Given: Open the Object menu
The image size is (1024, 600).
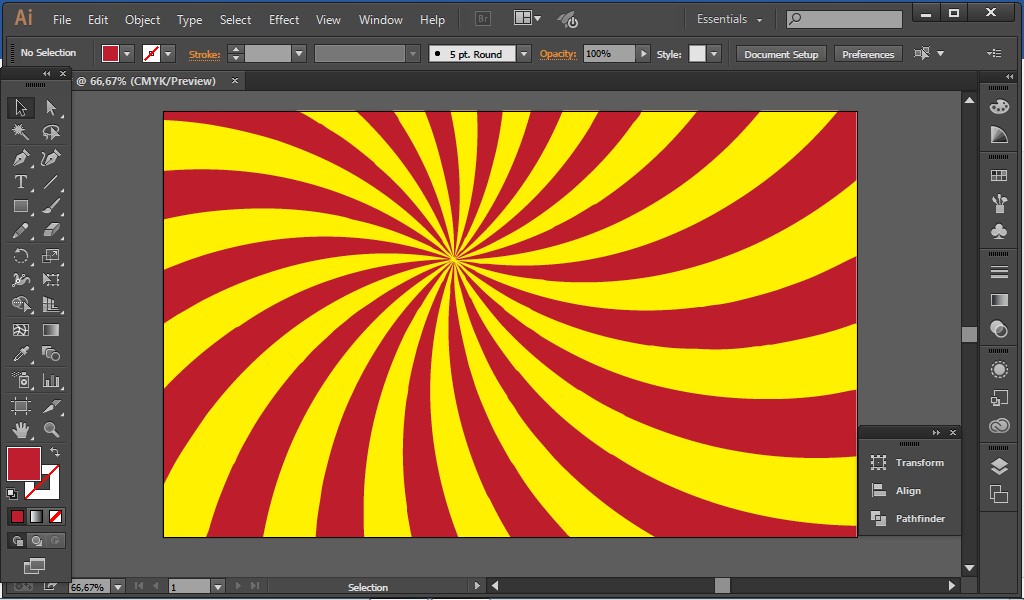Looking at the screenshot, I should (x=142, y=19).
